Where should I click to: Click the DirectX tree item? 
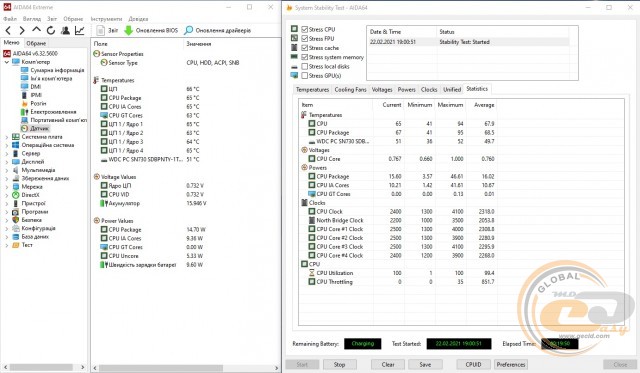click(x=30, y=195)
